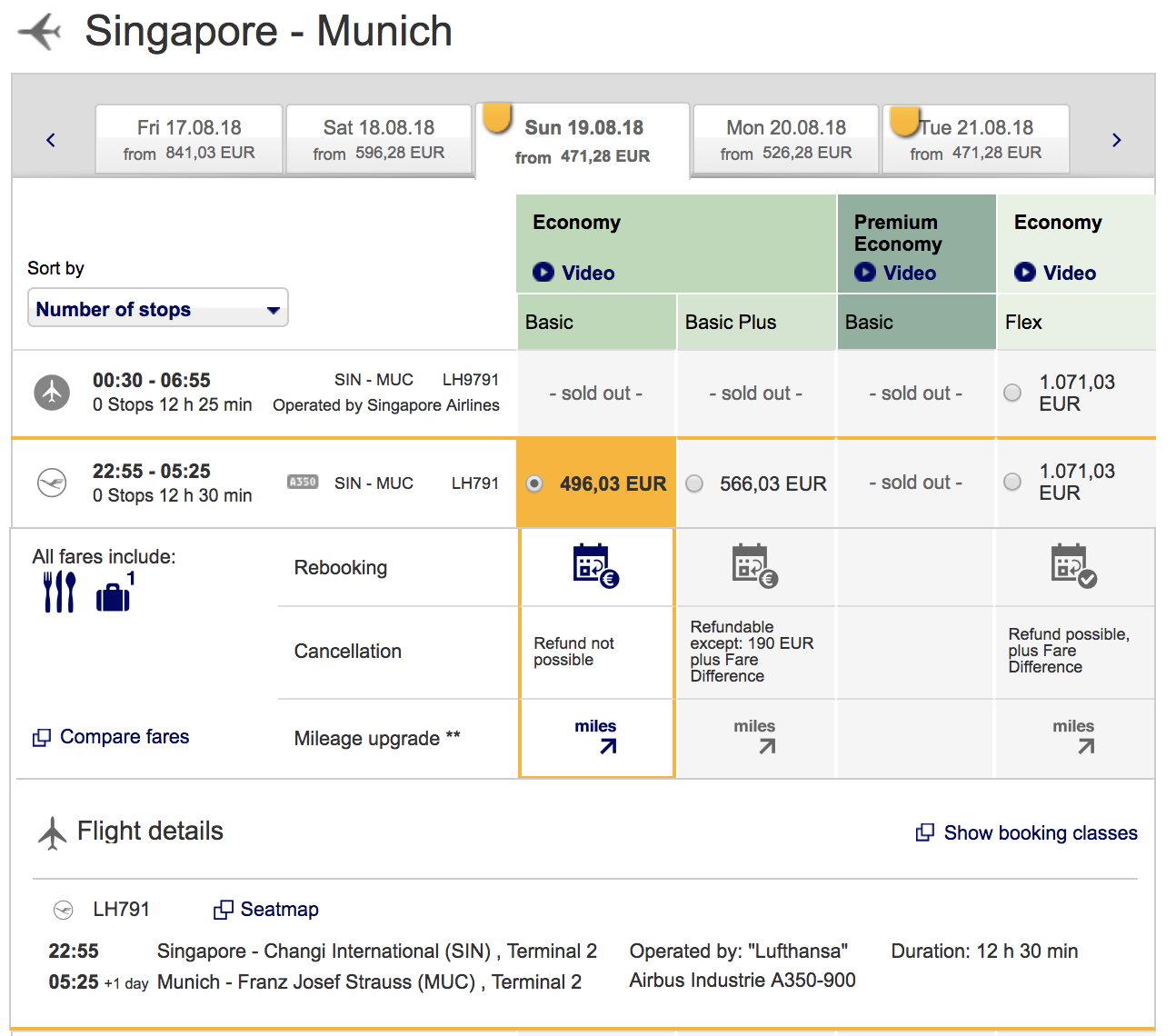Select 496,03 EUR Basic fare radio
The height and width of the screenshot is (1036, 1176).
(534, 483)
